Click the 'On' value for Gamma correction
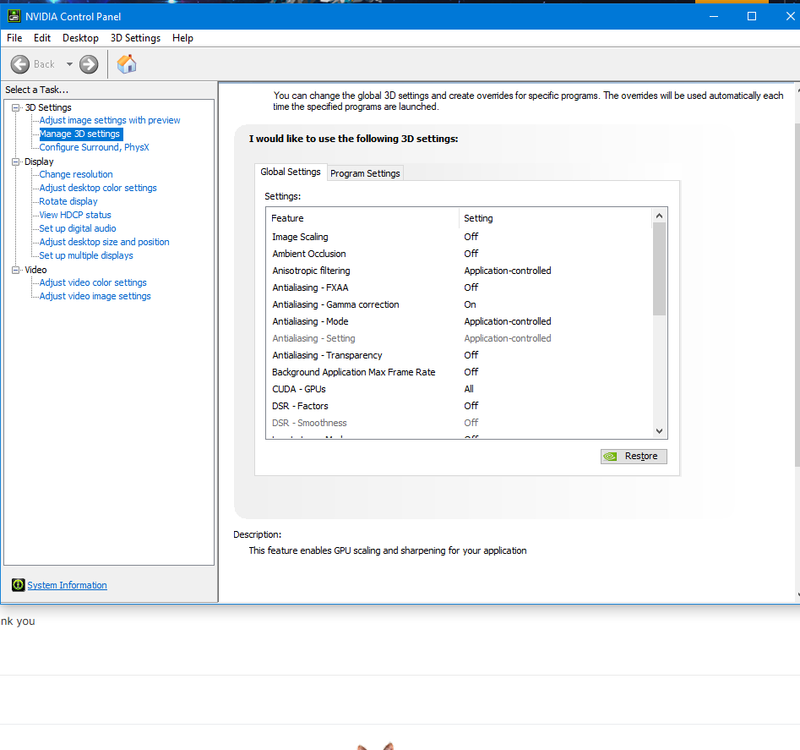The image size is (800, 750). point(470,305)
